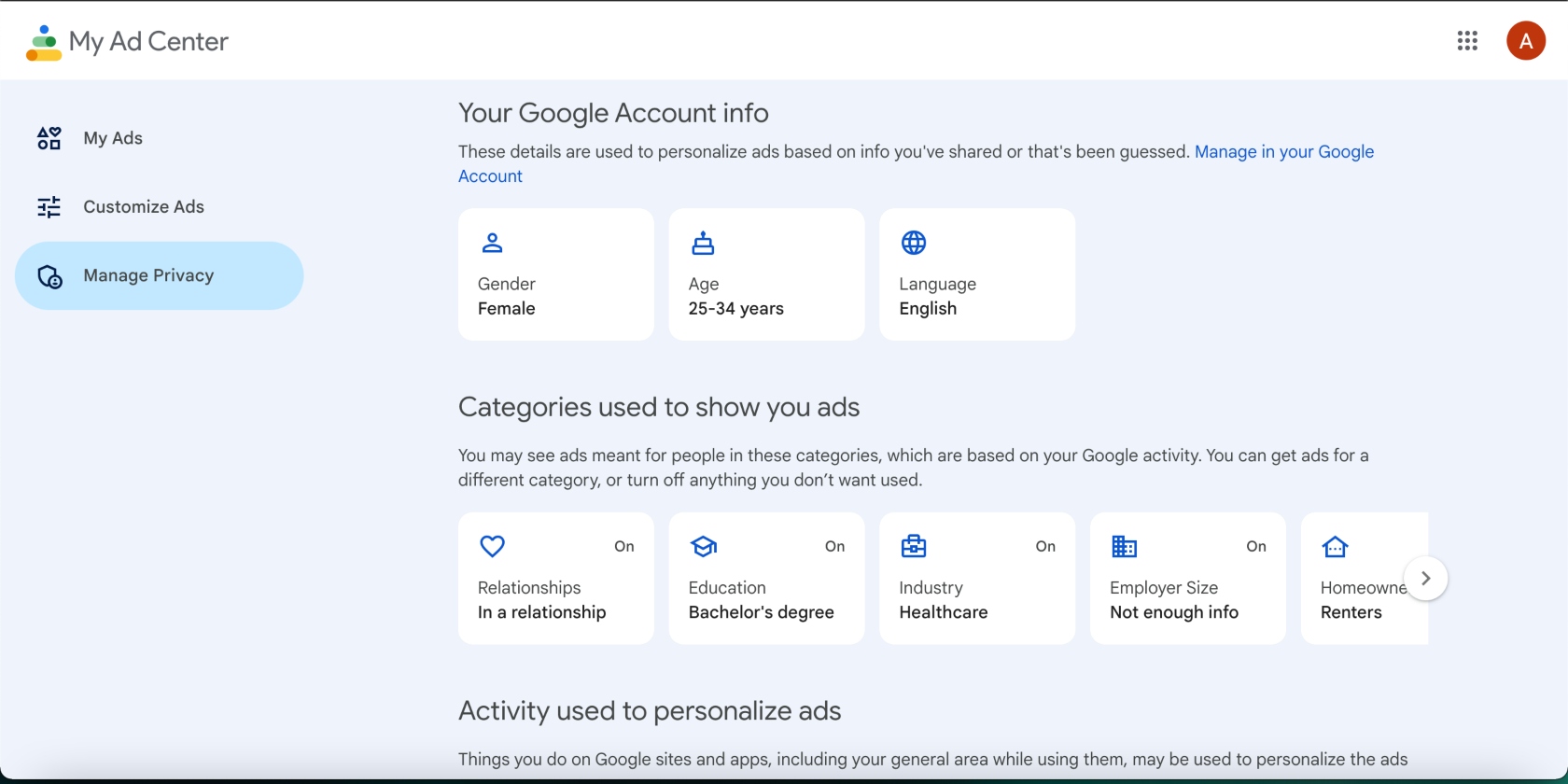This screenshot has height=784, width=1568.
Task: Click the My Ad Center title text
Action: pyautogui.click(x=148, y=42)
